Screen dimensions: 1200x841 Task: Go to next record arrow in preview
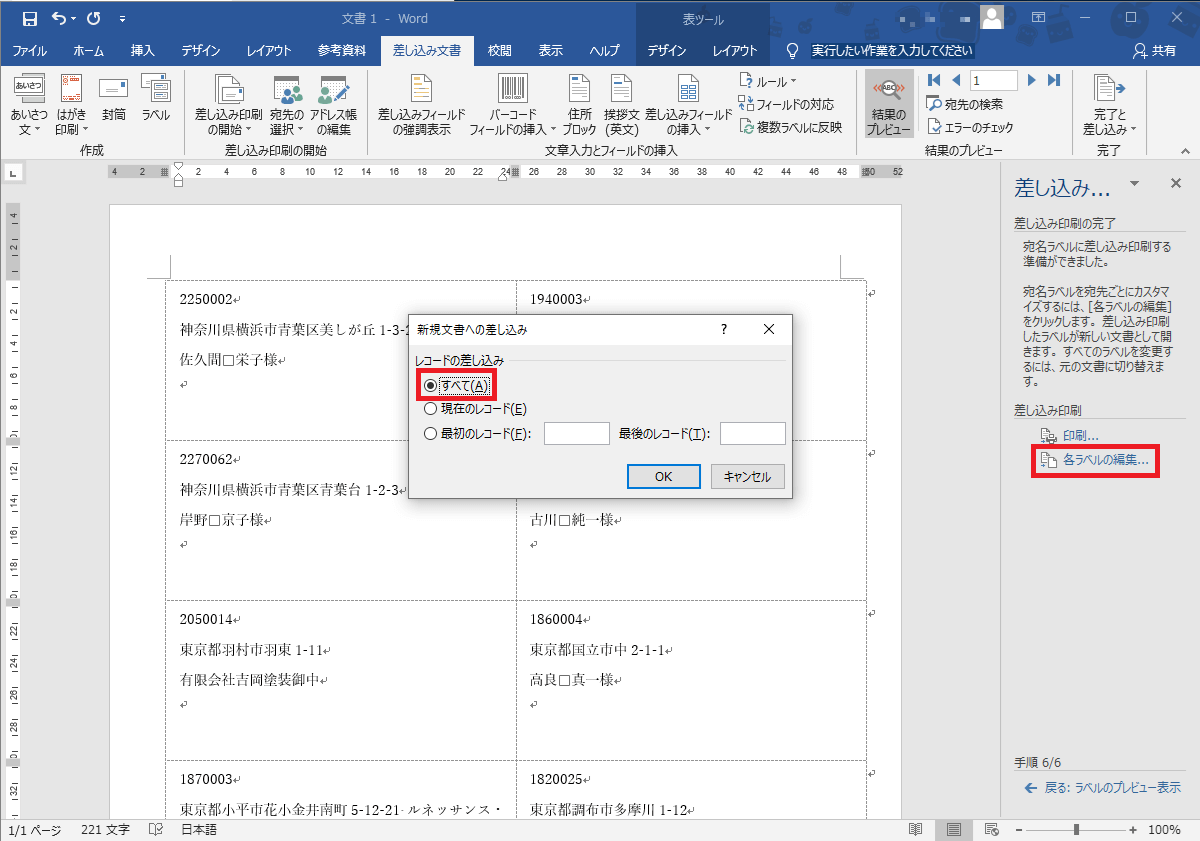[x=1031, y=80]
